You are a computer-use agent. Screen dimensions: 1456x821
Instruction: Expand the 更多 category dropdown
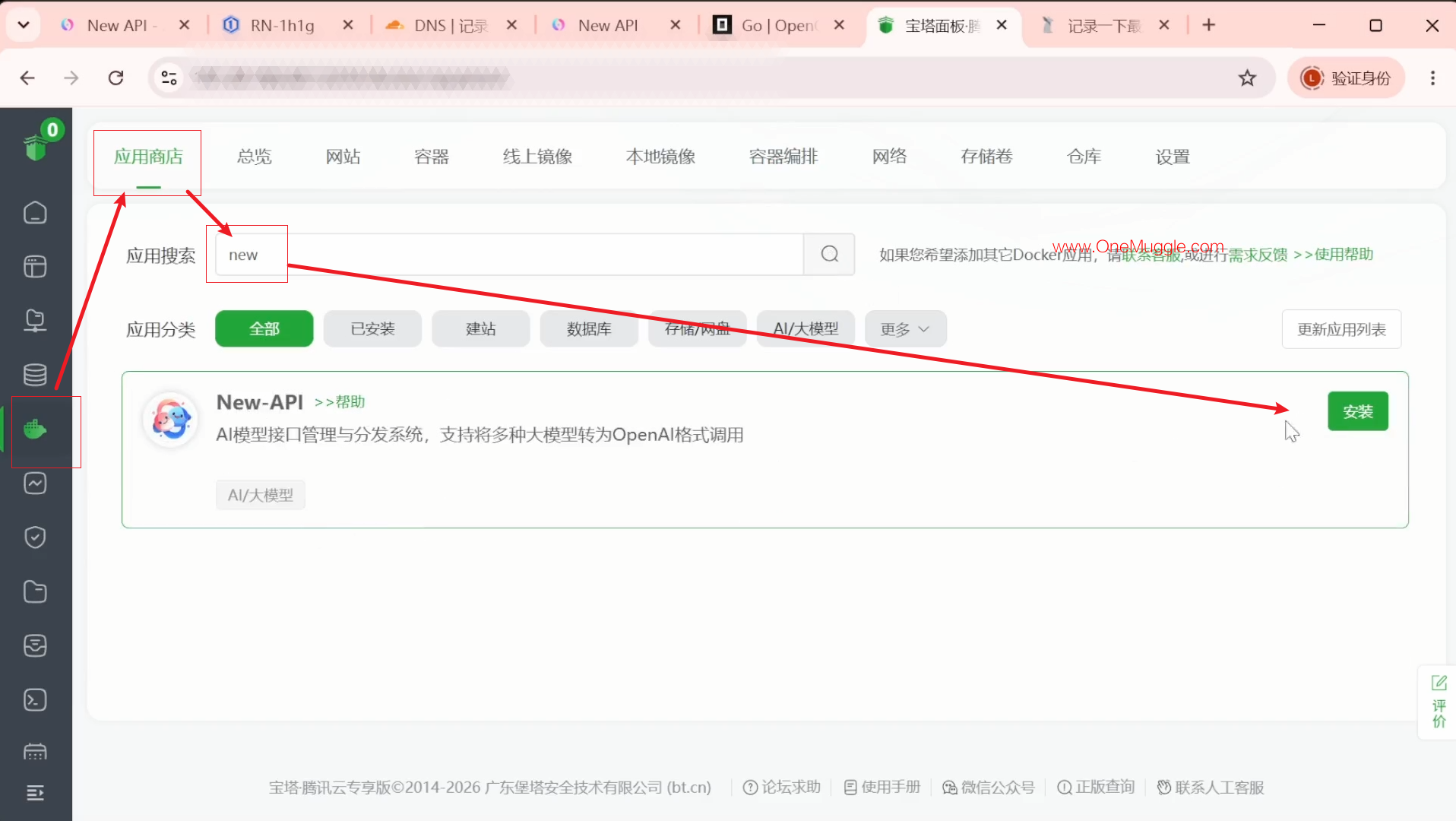905,328
